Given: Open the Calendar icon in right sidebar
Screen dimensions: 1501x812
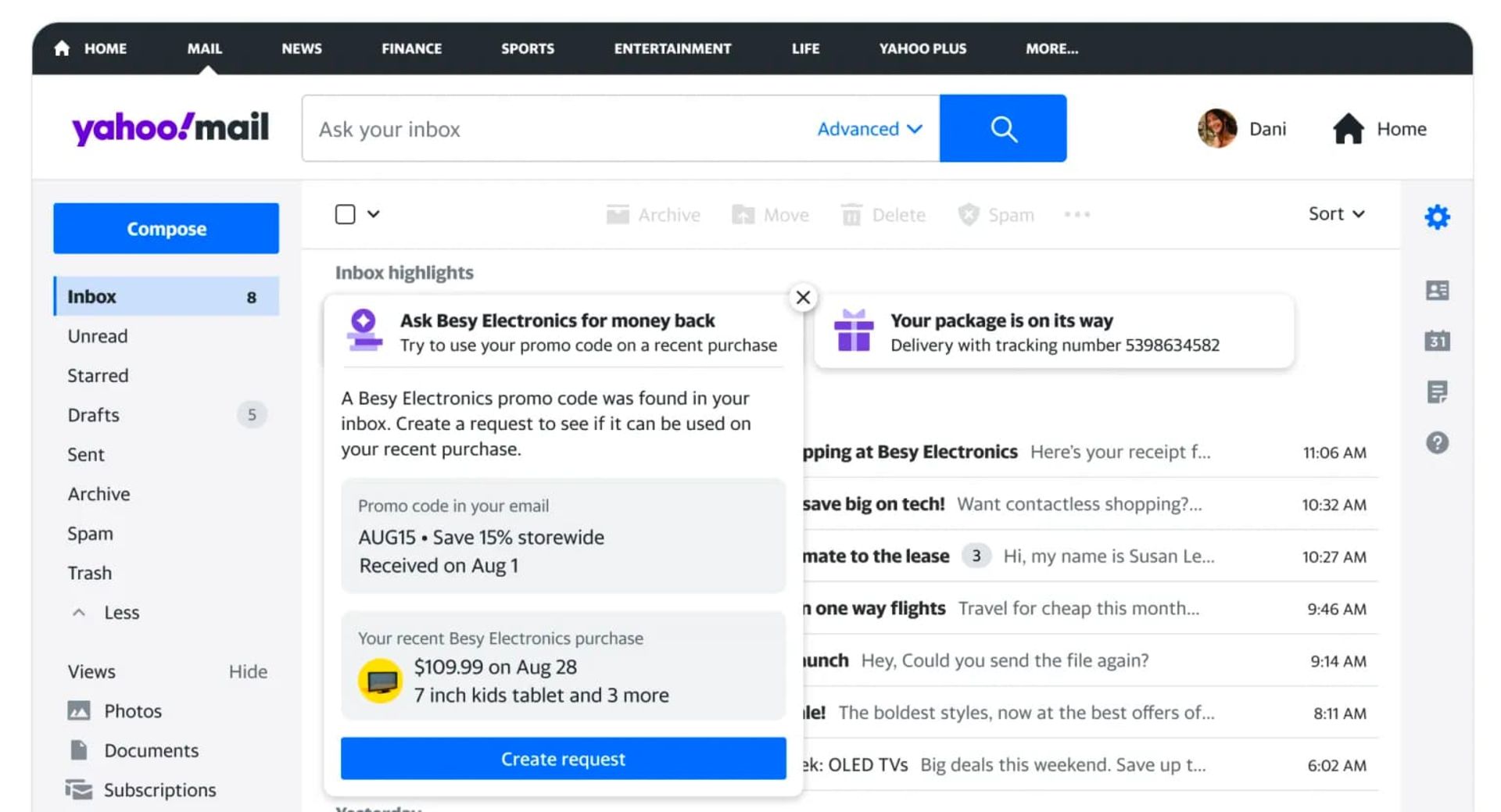Looking at the screenshot, I should point(1438,342).
